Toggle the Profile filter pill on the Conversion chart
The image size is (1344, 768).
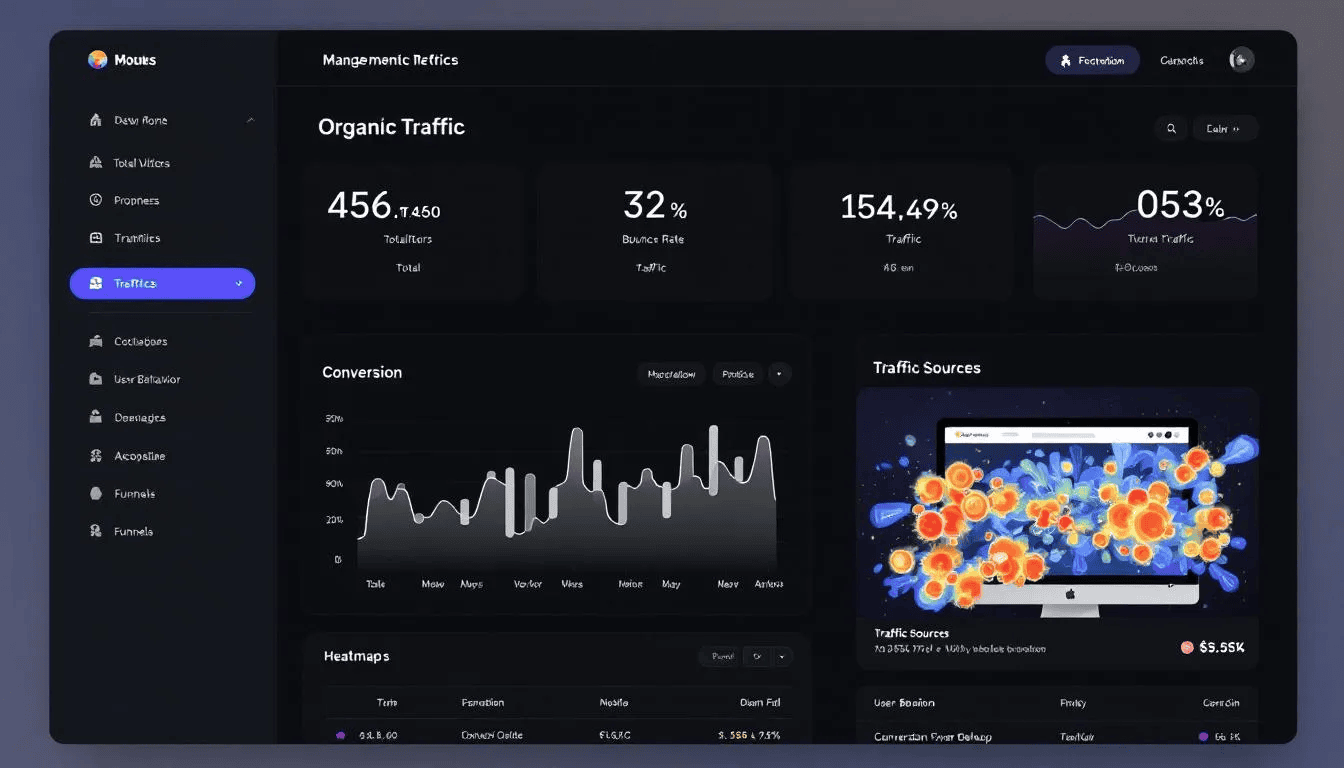click(737, 374)
